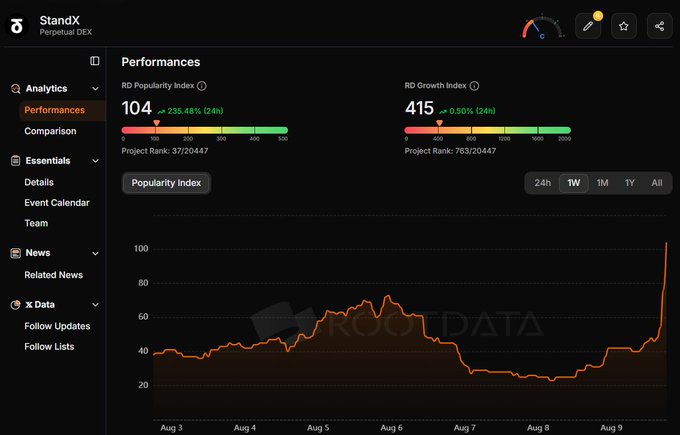
Task: Open Follow Lists
Action: (49, 347)
